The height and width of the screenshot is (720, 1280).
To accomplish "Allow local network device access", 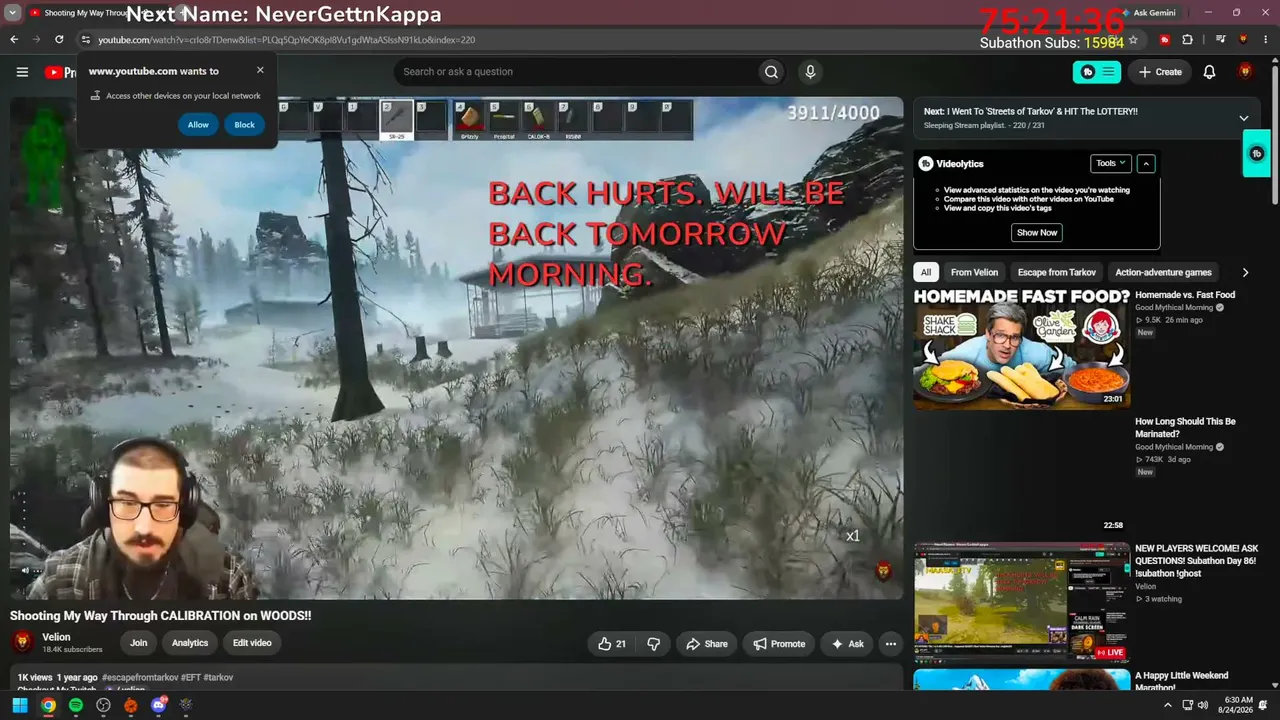I will coord(198,125).
